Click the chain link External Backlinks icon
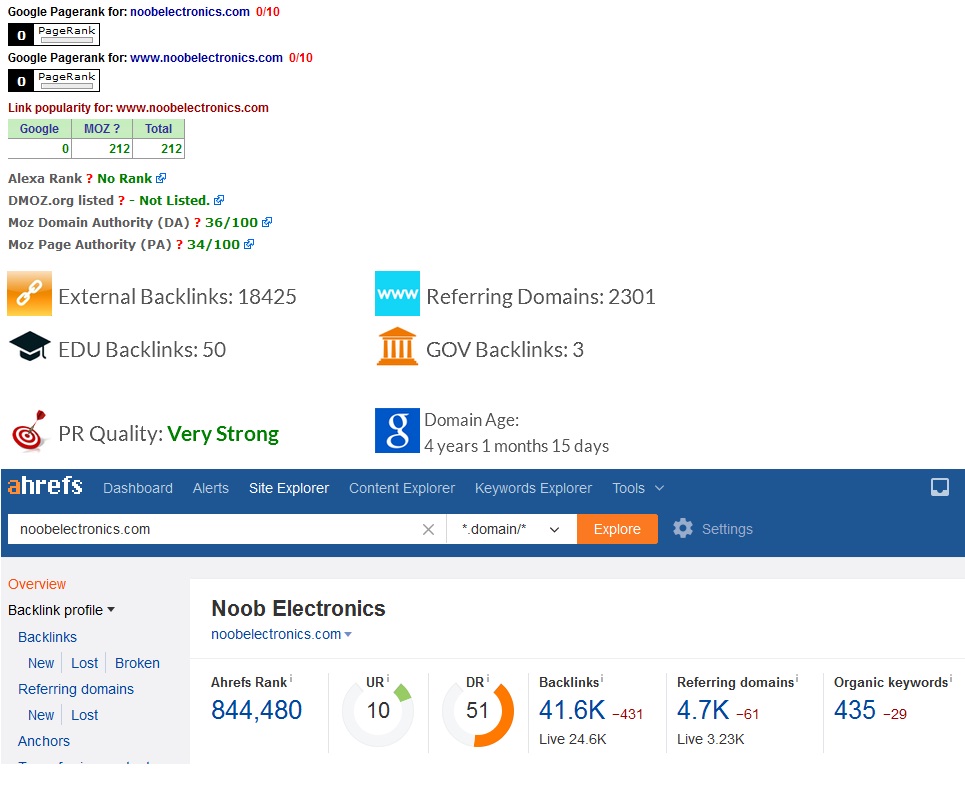 (x=29, y=294)
